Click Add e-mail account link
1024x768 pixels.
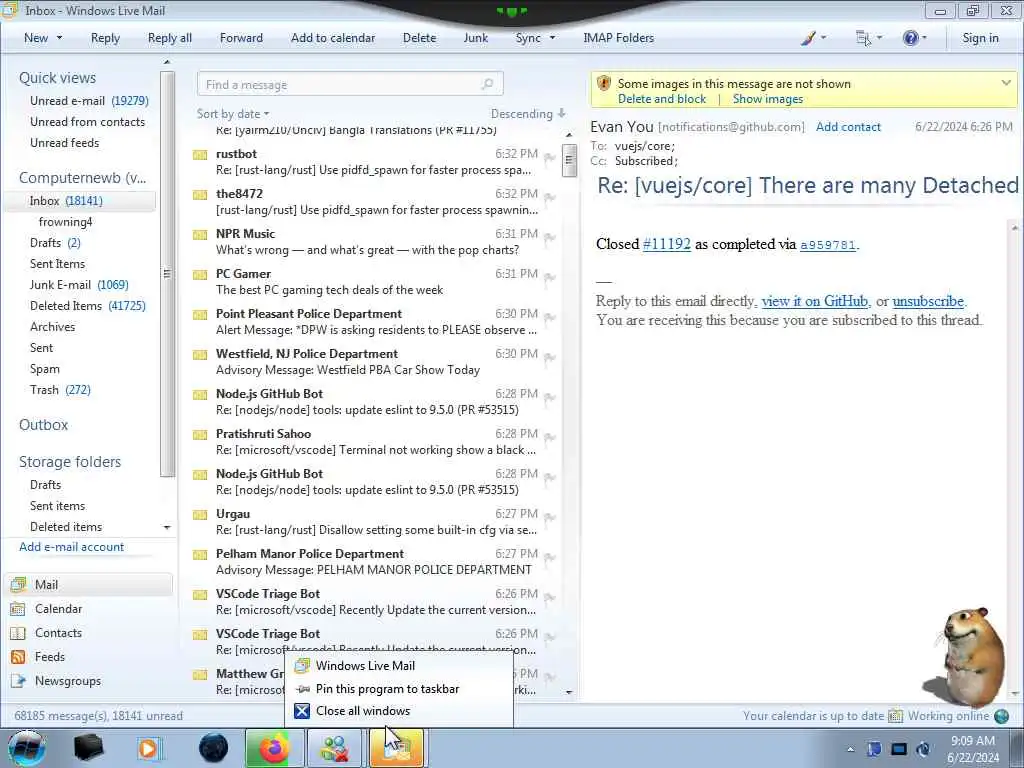coord(71,547)
